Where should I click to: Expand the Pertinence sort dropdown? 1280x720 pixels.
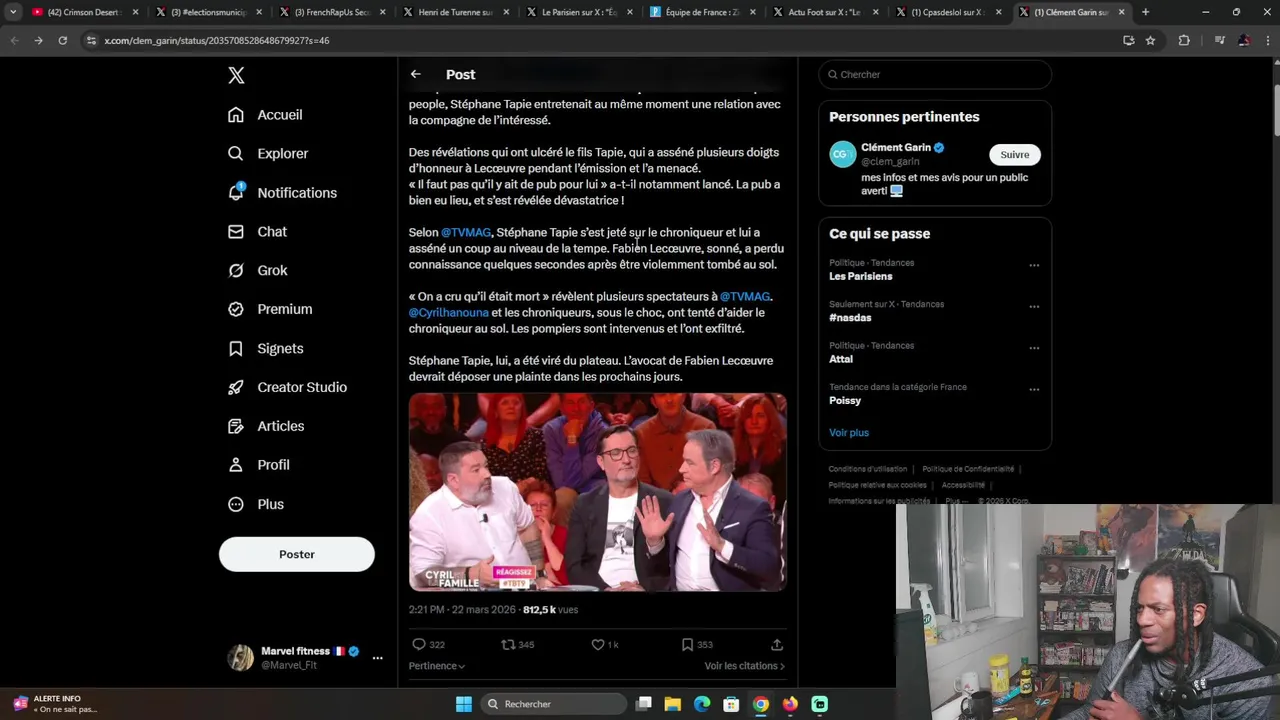tap(437, 666)
